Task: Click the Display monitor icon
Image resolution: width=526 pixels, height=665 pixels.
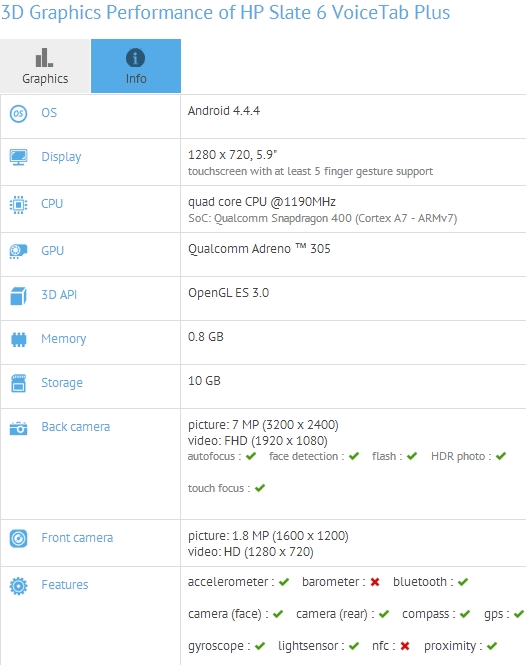Action: (18, 157)
